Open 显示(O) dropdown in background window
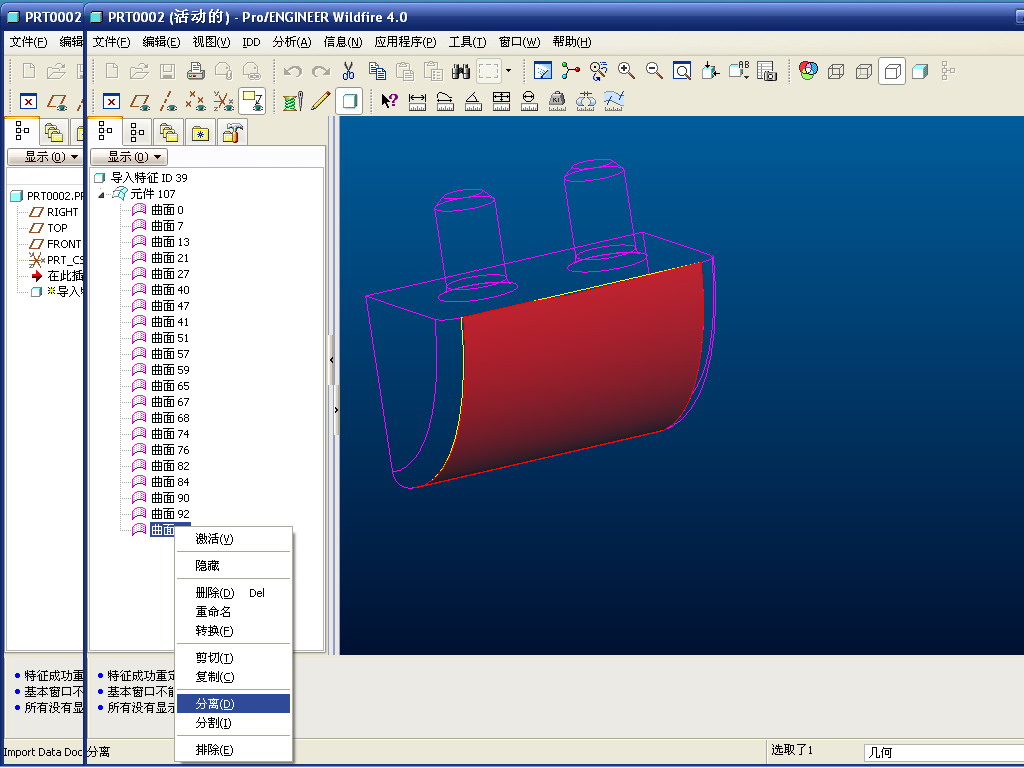Screen dimensions: 1024x768 pyautogui.click(x=44, y=157)
